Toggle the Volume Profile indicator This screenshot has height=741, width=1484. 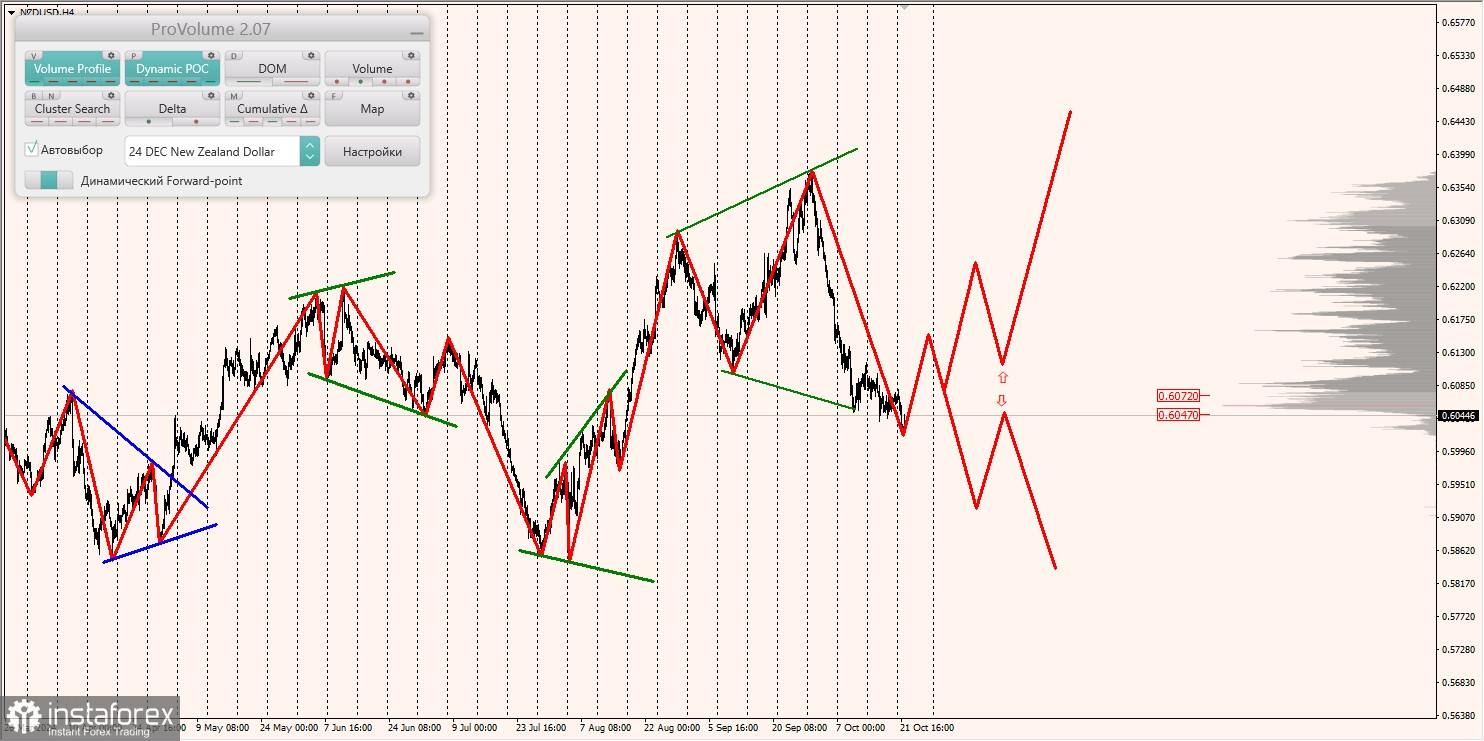click(x=73, y=69)
